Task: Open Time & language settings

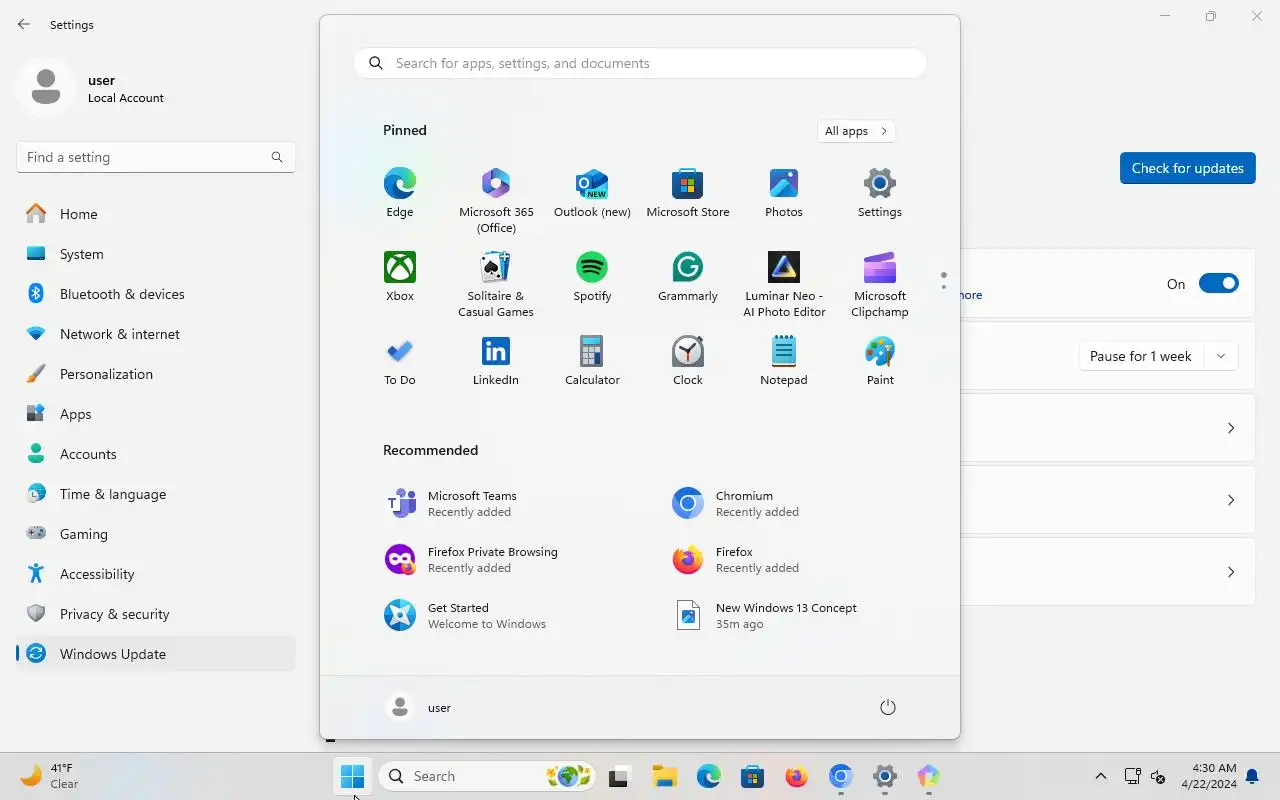Action: 156,494
